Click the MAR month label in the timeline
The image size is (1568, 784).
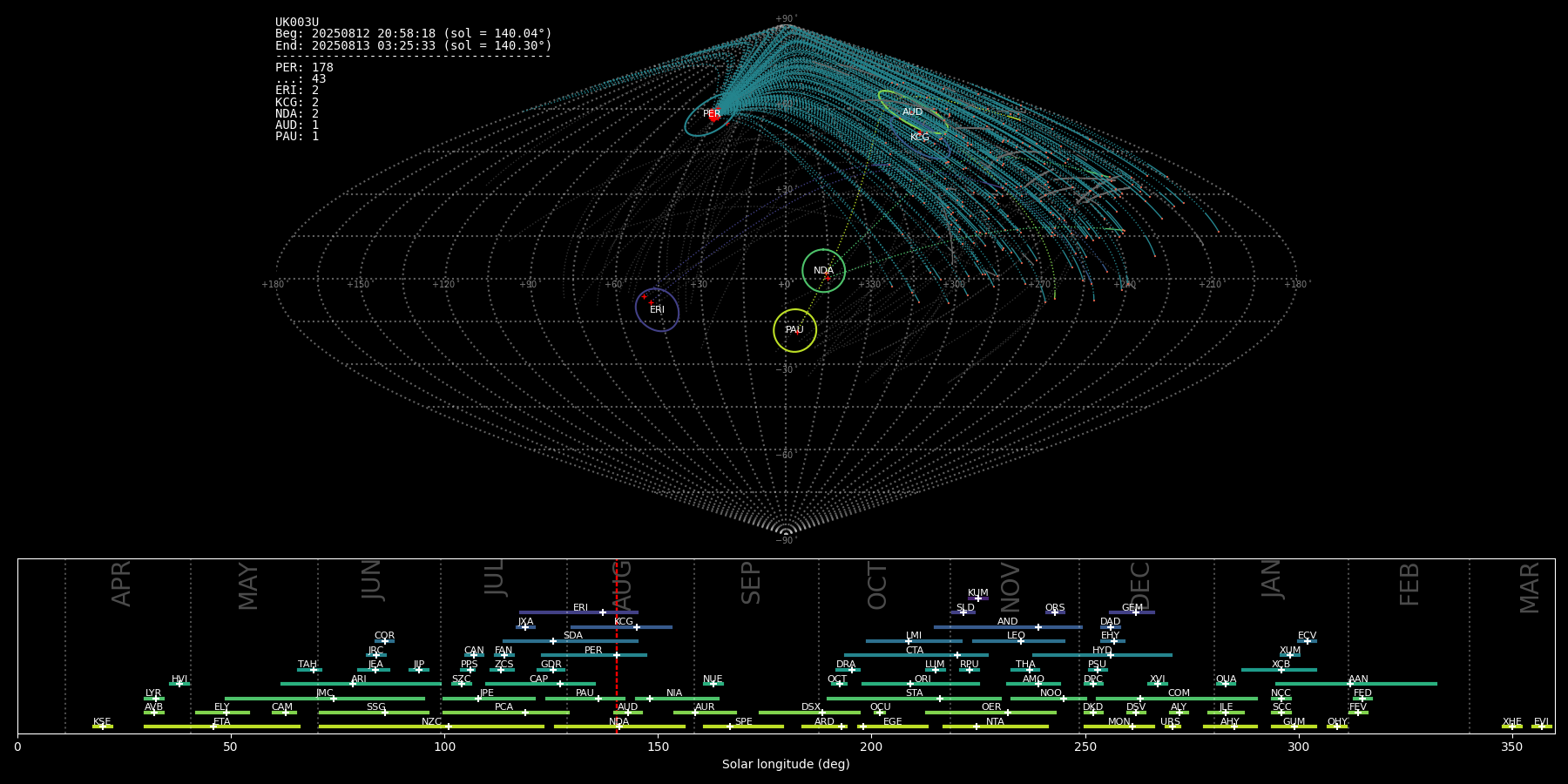coord(1530,588)
